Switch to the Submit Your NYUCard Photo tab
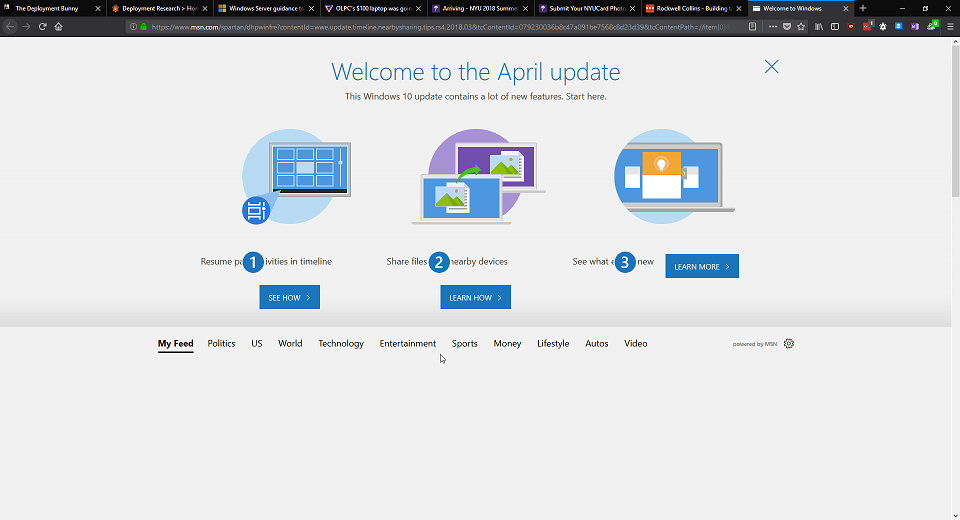The image size is (960, 520). [x=587, y=9]
